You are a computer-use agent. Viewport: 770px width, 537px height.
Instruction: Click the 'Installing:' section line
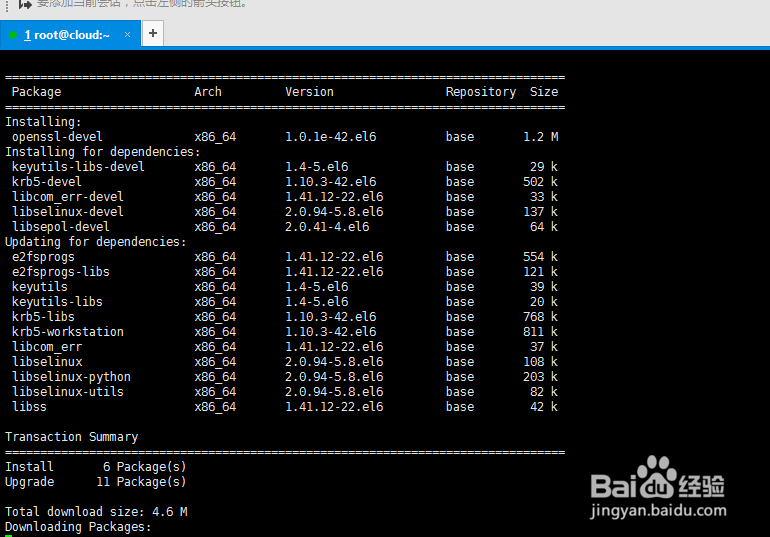click(x=43, y=122)
